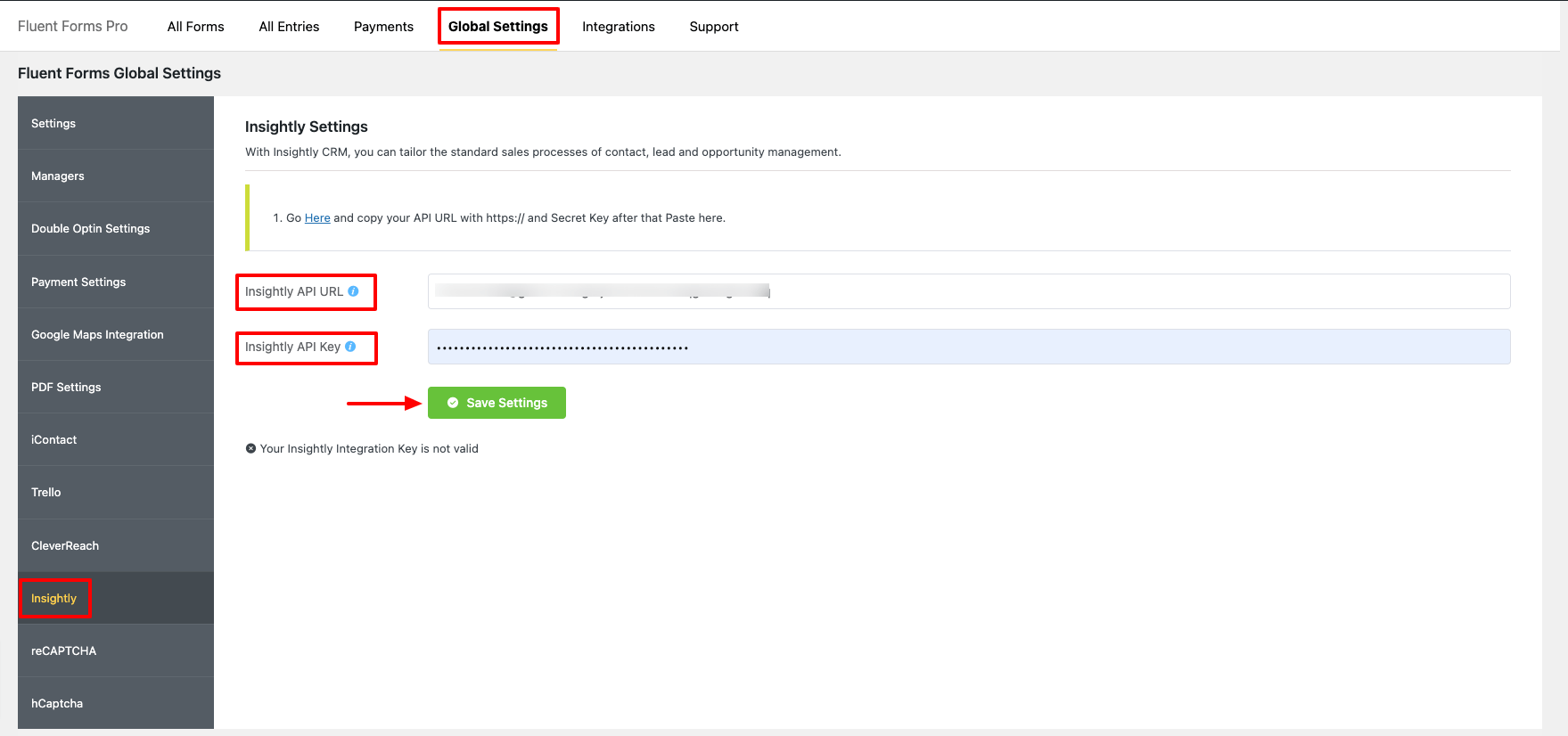Click the Insightly API URL info icon
The height and width of the screenshot is (736, 1568).
point(353,291)
